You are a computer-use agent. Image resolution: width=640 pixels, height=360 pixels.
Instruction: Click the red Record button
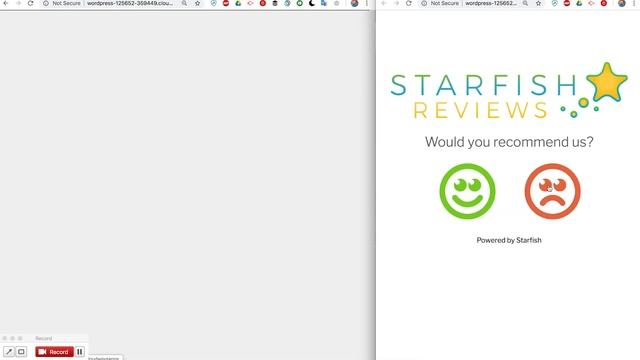click(54, 352)
